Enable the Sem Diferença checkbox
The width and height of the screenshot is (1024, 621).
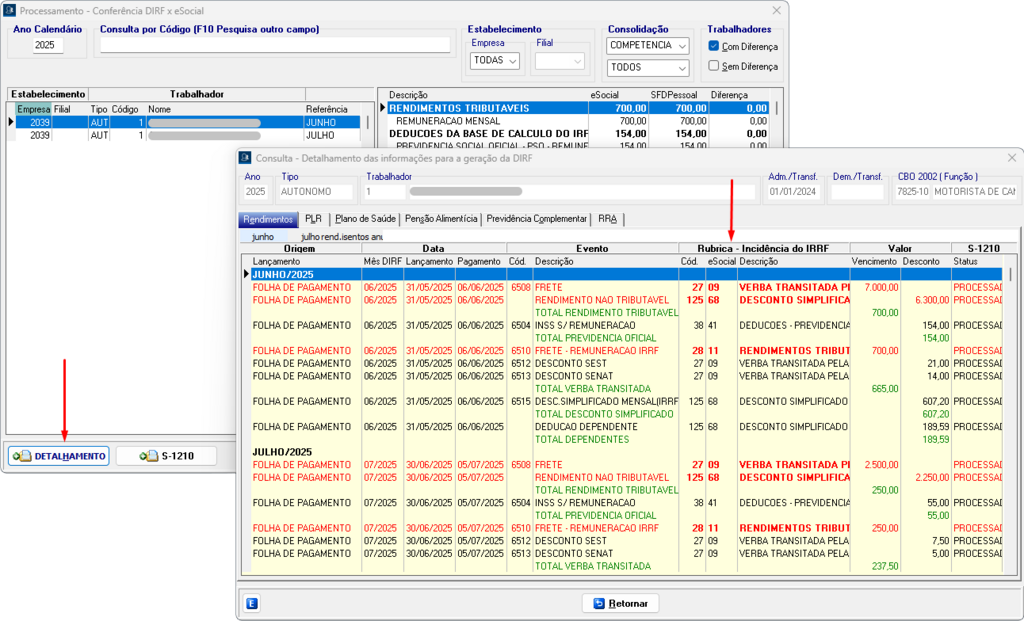(x=714, y=66)
